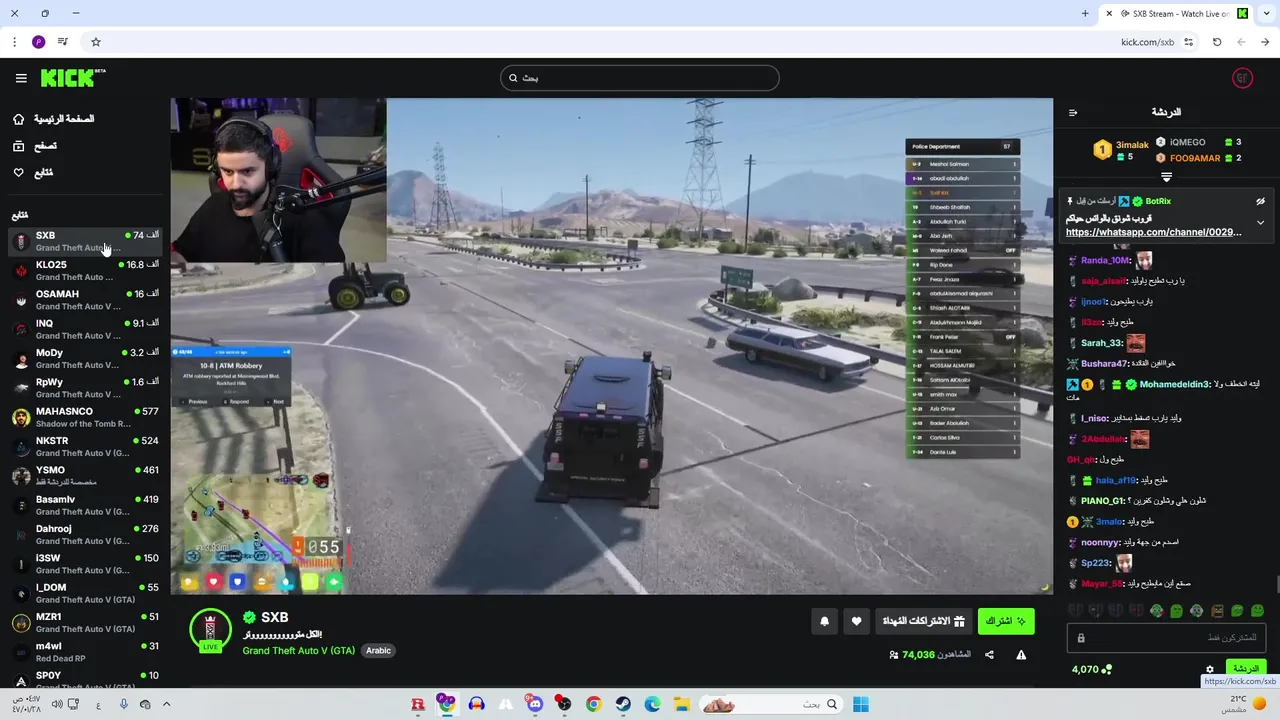The image size is (1280, 720).
Task: Select the Arabic language tag
Action: click(378, 650)
